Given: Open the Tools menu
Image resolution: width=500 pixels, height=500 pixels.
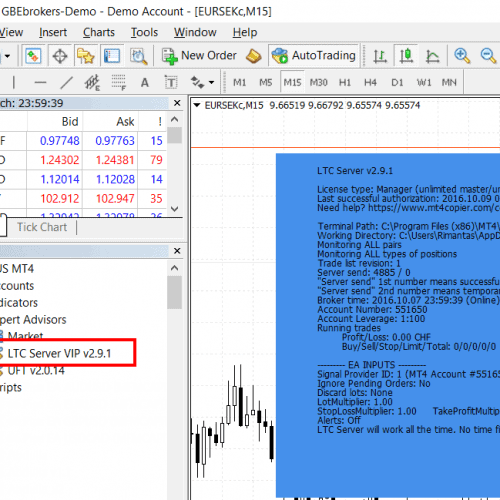Looking at the screenshot, I should [x=144, y=32].
